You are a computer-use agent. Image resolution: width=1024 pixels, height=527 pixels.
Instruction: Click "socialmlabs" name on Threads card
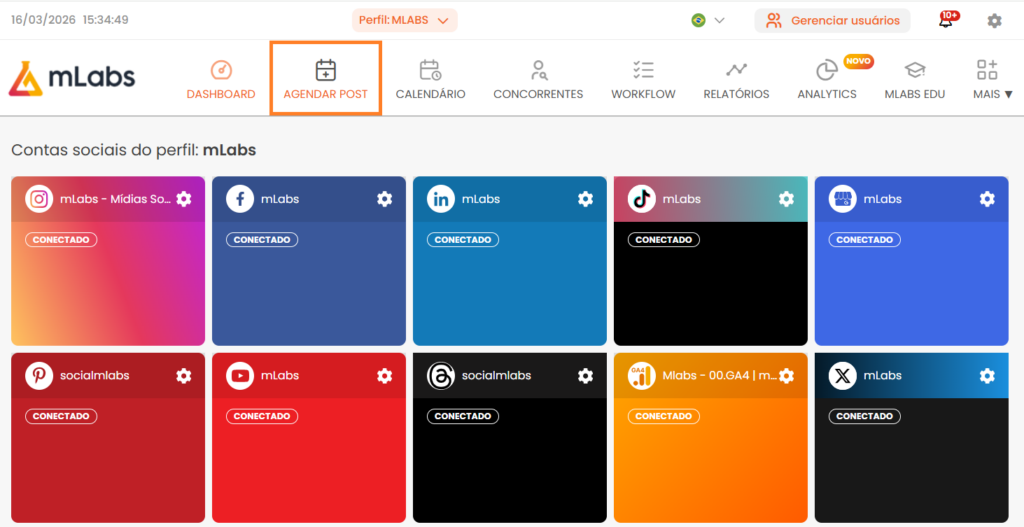496,375
